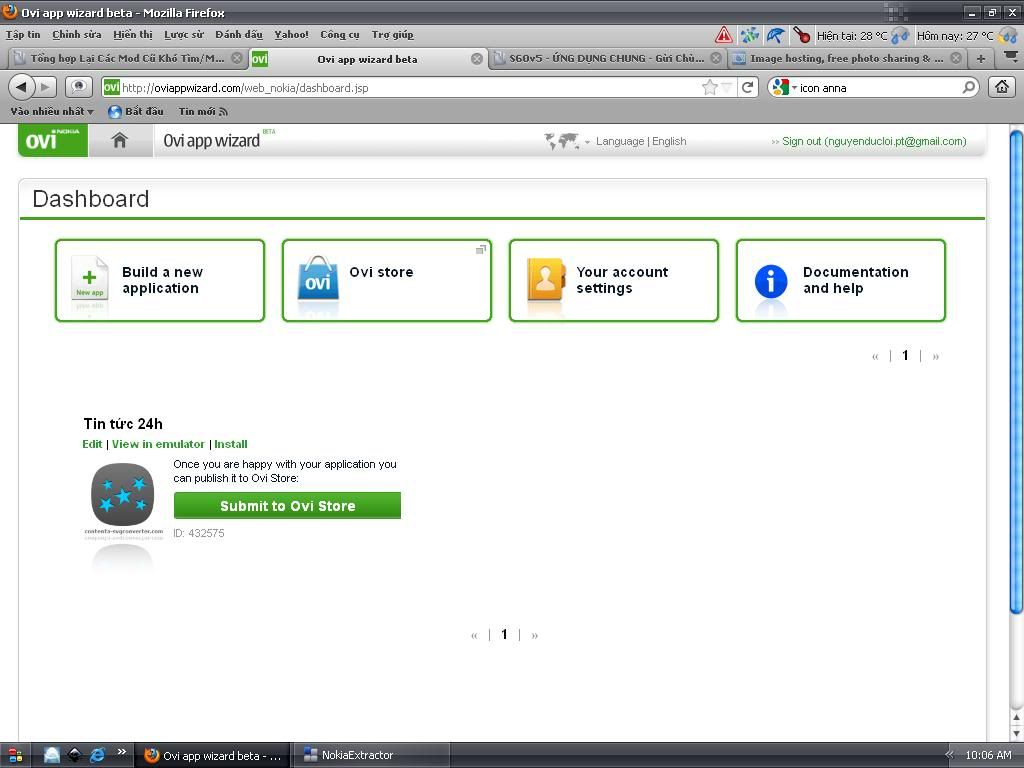Click the first quick launch icon beside Start

click(52, 755)
